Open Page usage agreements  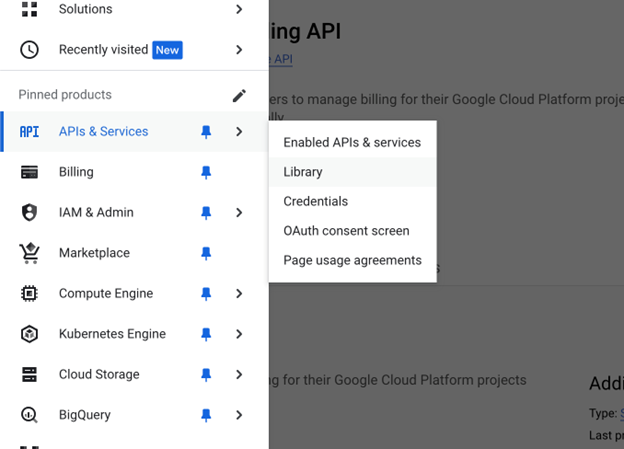tap(353, 260)
